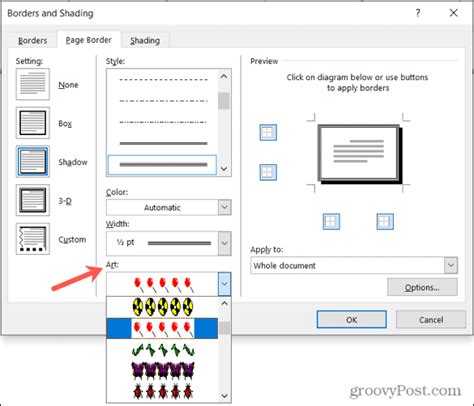Choose the Custom border setting icon
Viewport: 474px width, 406px height.
click(33, 239)
